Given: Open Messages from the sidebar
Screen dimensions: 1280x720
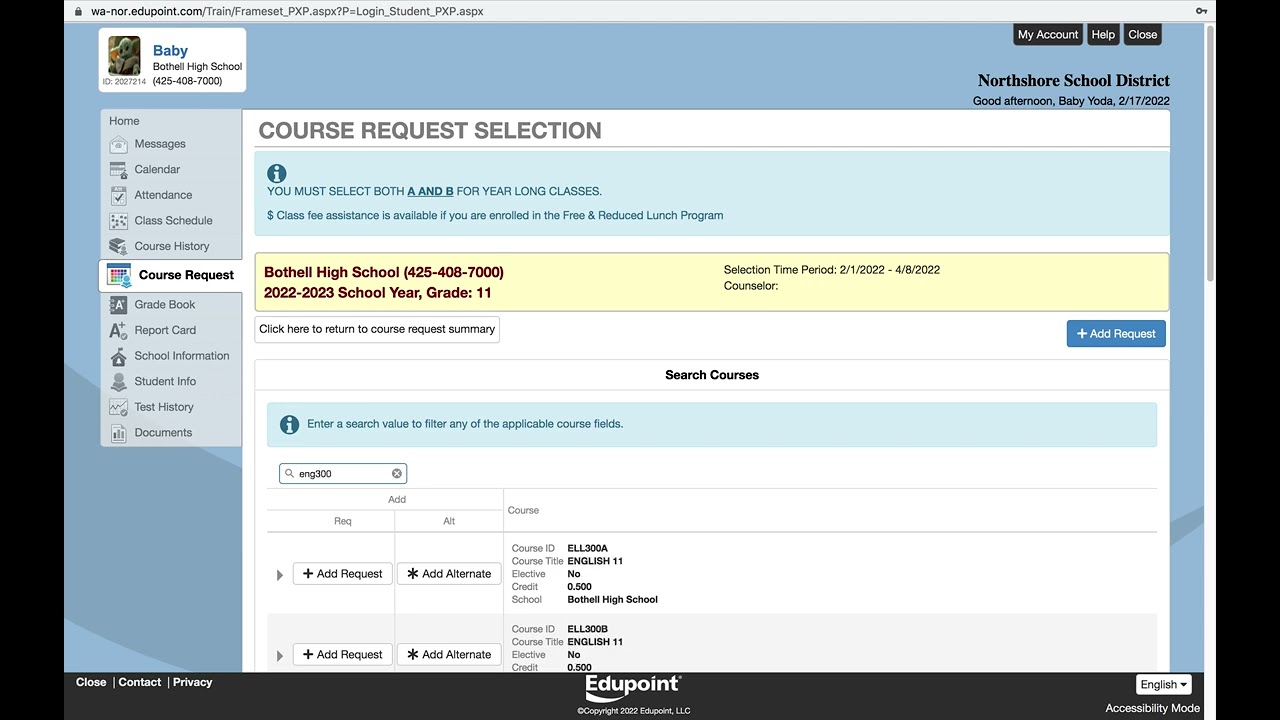Looking at the screenshot, I should [x=160, y=144].
